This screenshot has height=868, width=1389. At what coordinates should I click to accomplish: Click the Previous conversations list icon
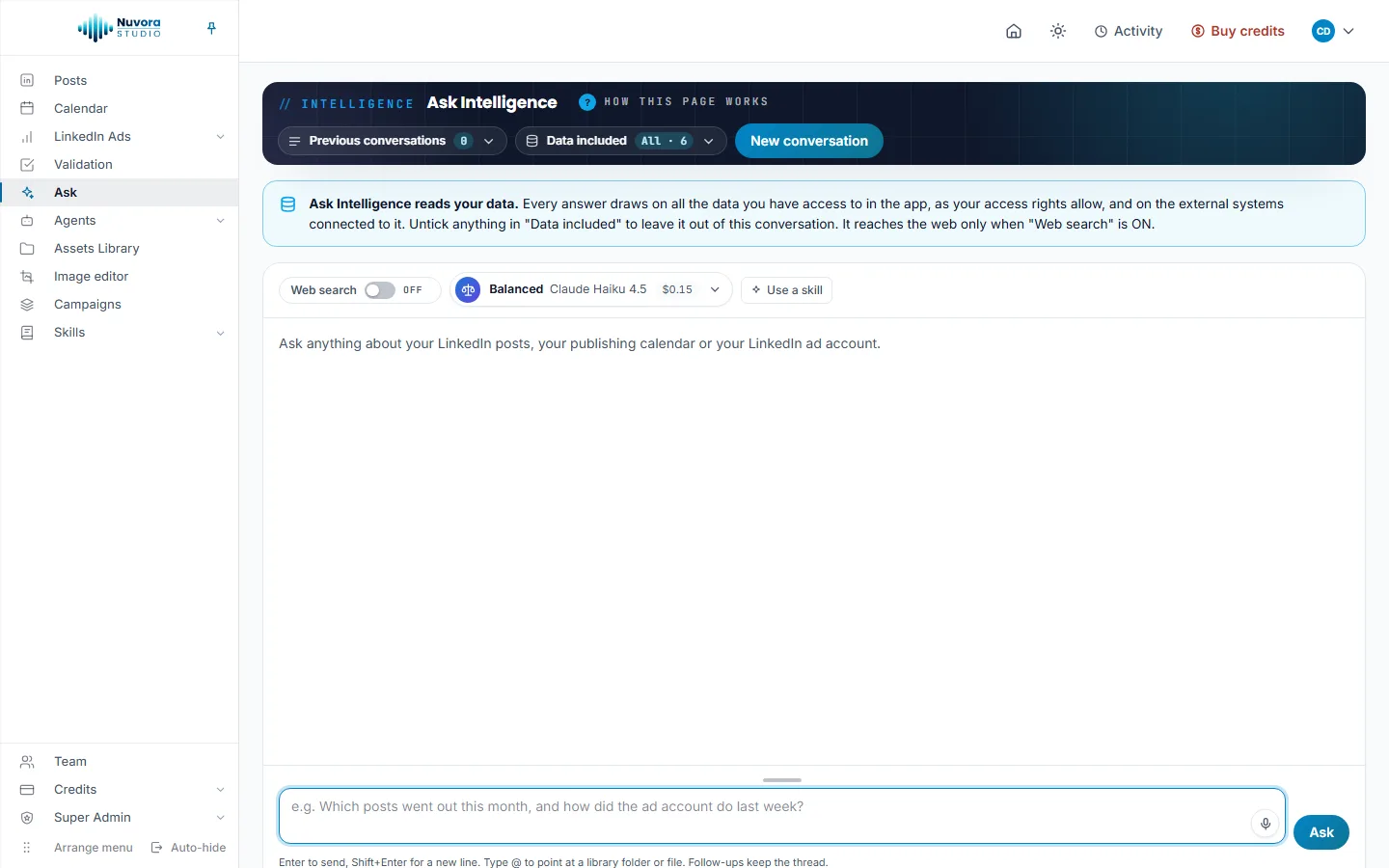click(294, 141)
